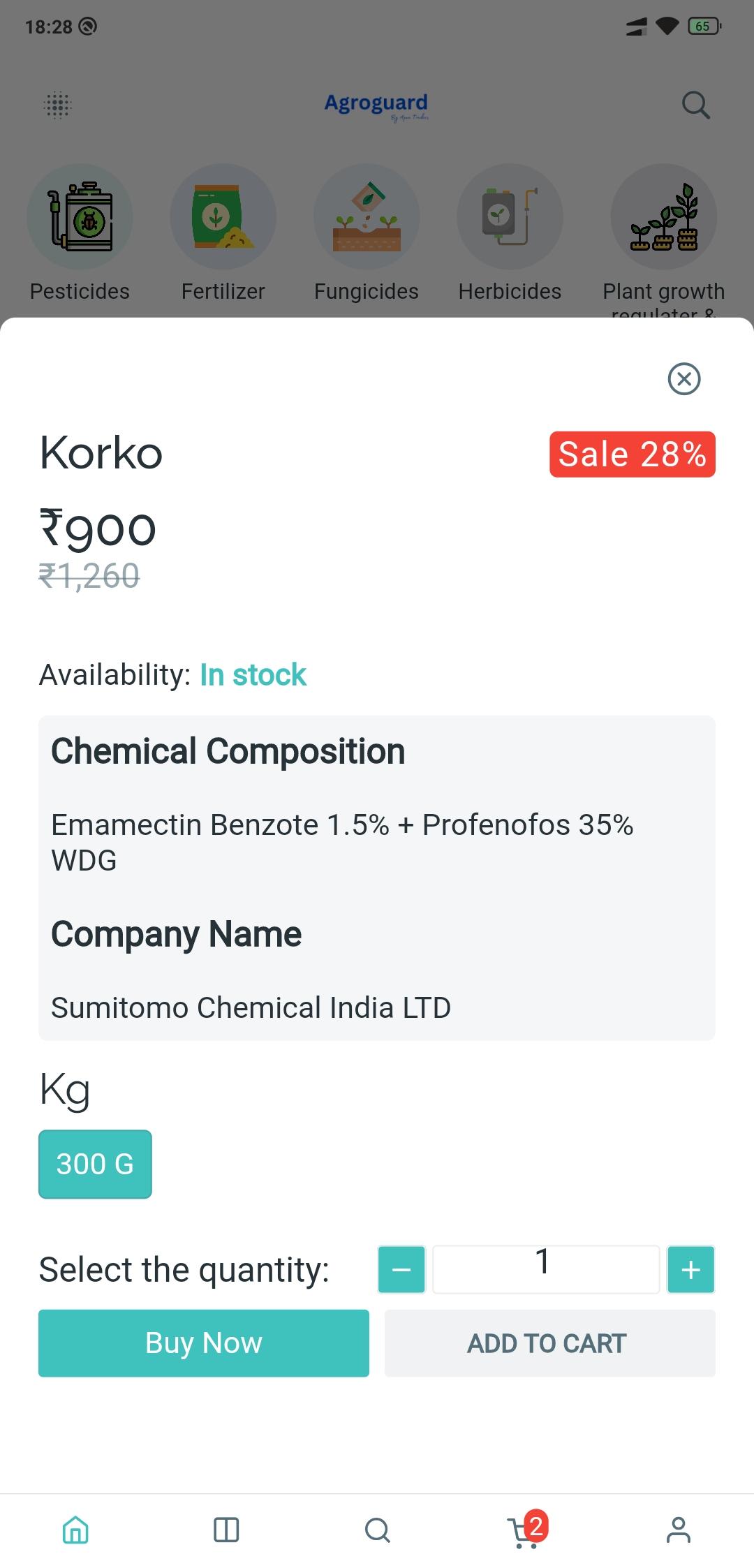Viewport: 754px width, 1568px height.
Task: Open the Fungicides category icon
Action: pyautogui.click(x=367, y=216)
